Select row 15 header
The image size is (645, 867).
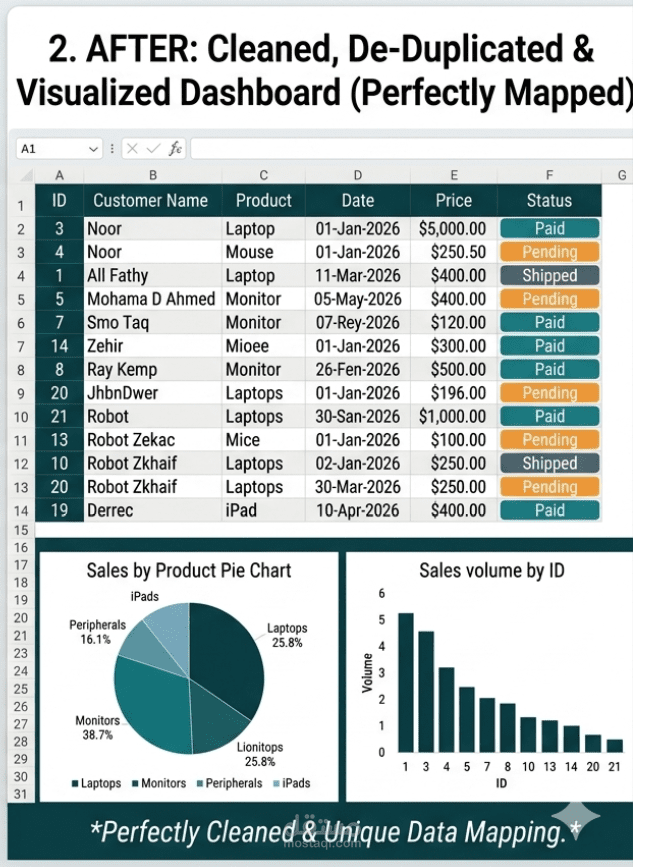[x=21, y=530]
